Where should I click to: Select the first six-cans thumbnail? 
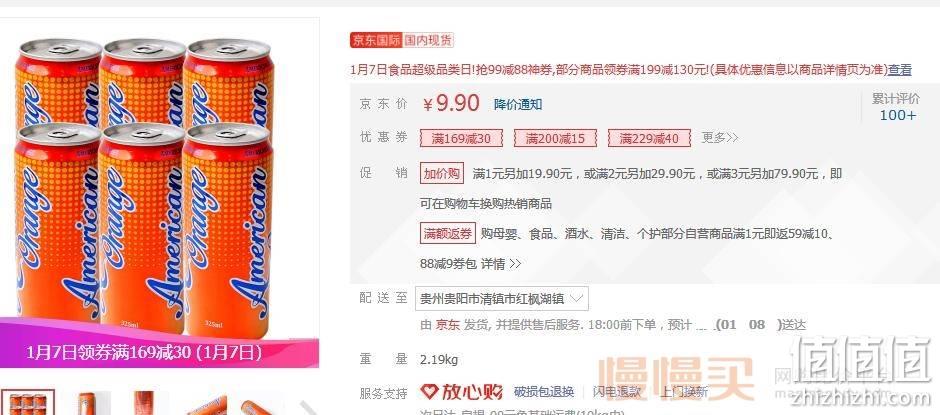tap(28, 402)
